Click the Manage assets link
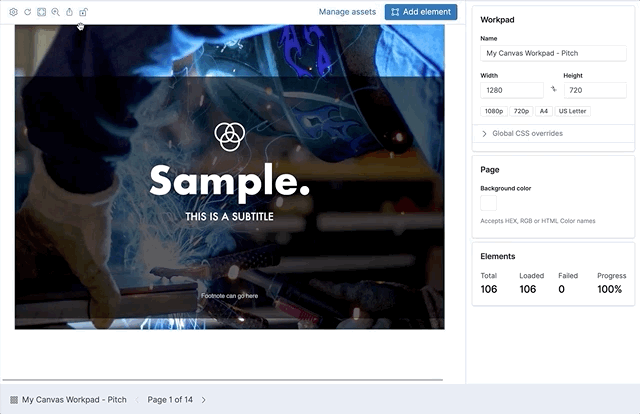The height and width of the screenshot is (414, 640). pos(347,12)
